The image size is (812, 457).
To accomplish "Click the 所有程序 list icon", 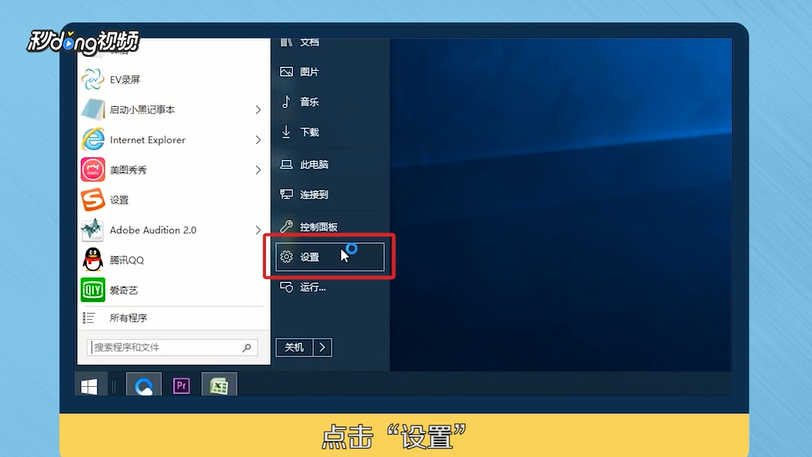I will pos(89,318).
